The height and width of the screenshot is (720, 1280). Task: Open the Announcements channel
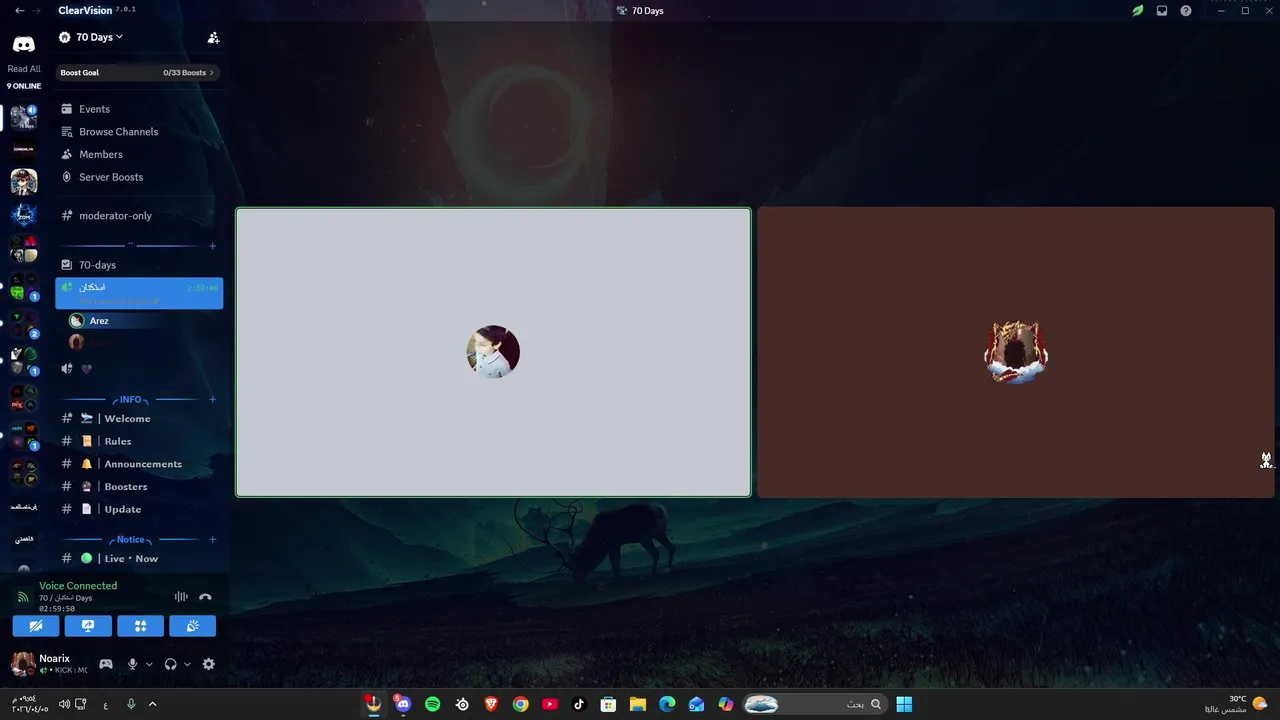point(138,464)
